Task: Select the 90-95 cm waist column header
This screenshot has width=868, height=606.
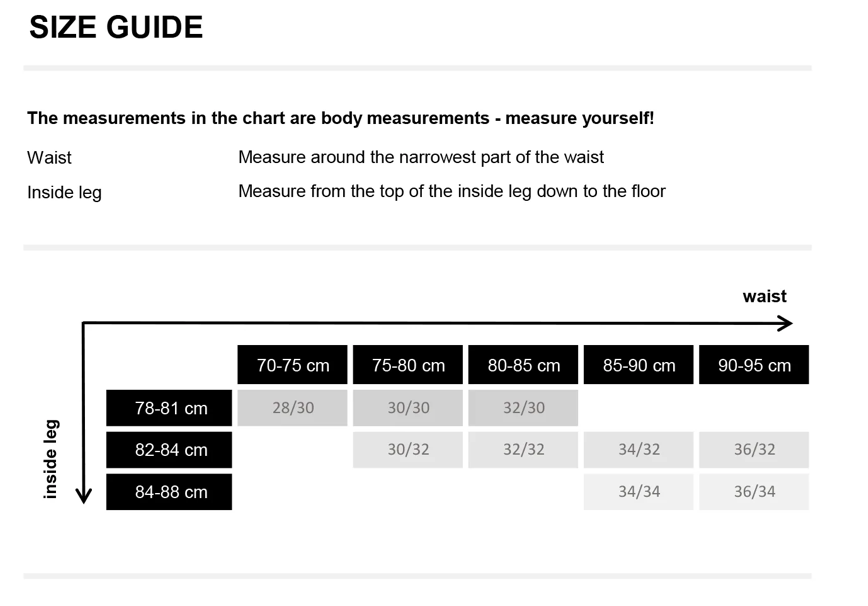Action: (754, 365)
